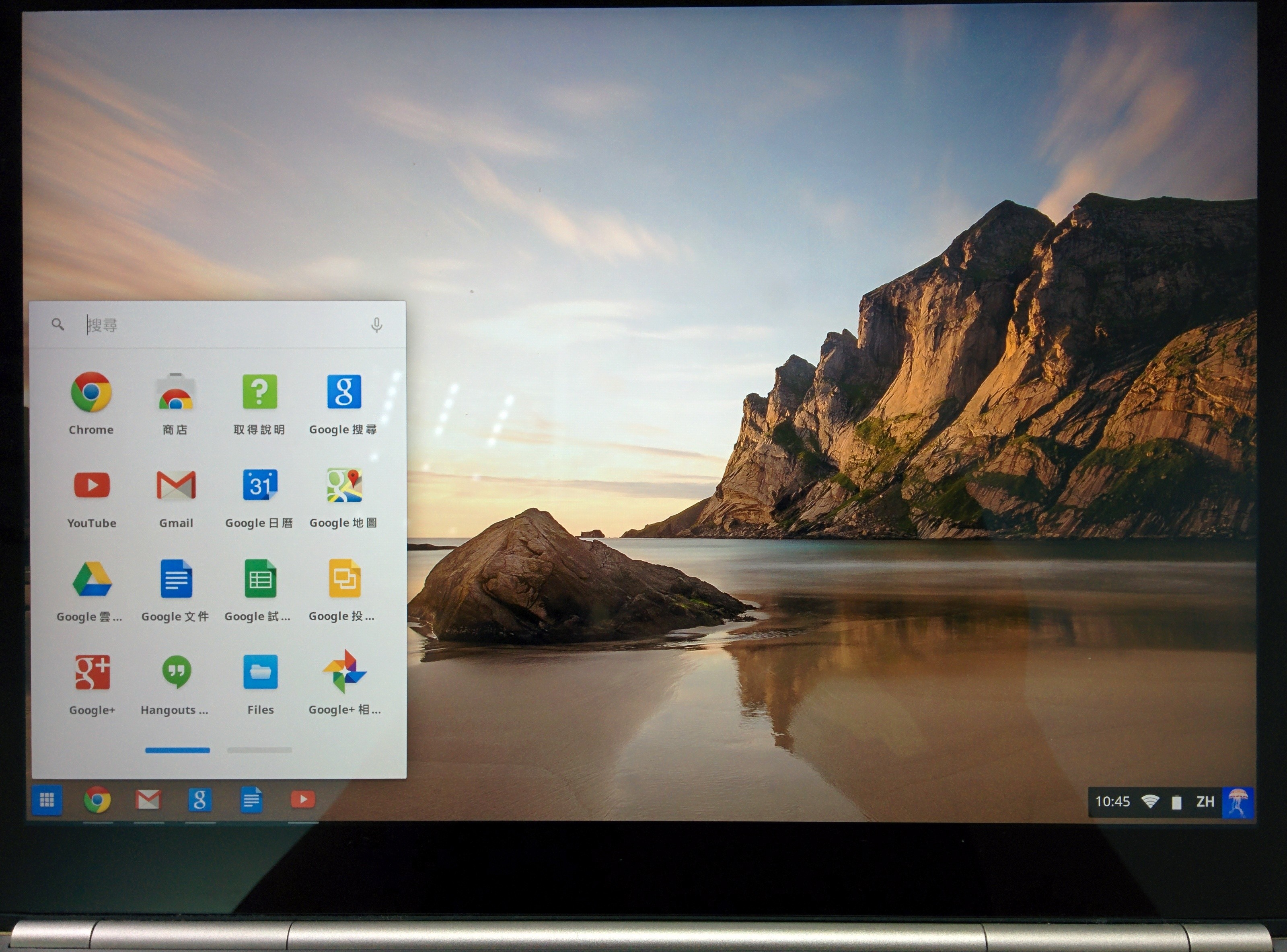
Task: Click the launcher search (搜尋) field
Action: coord(219,325)
